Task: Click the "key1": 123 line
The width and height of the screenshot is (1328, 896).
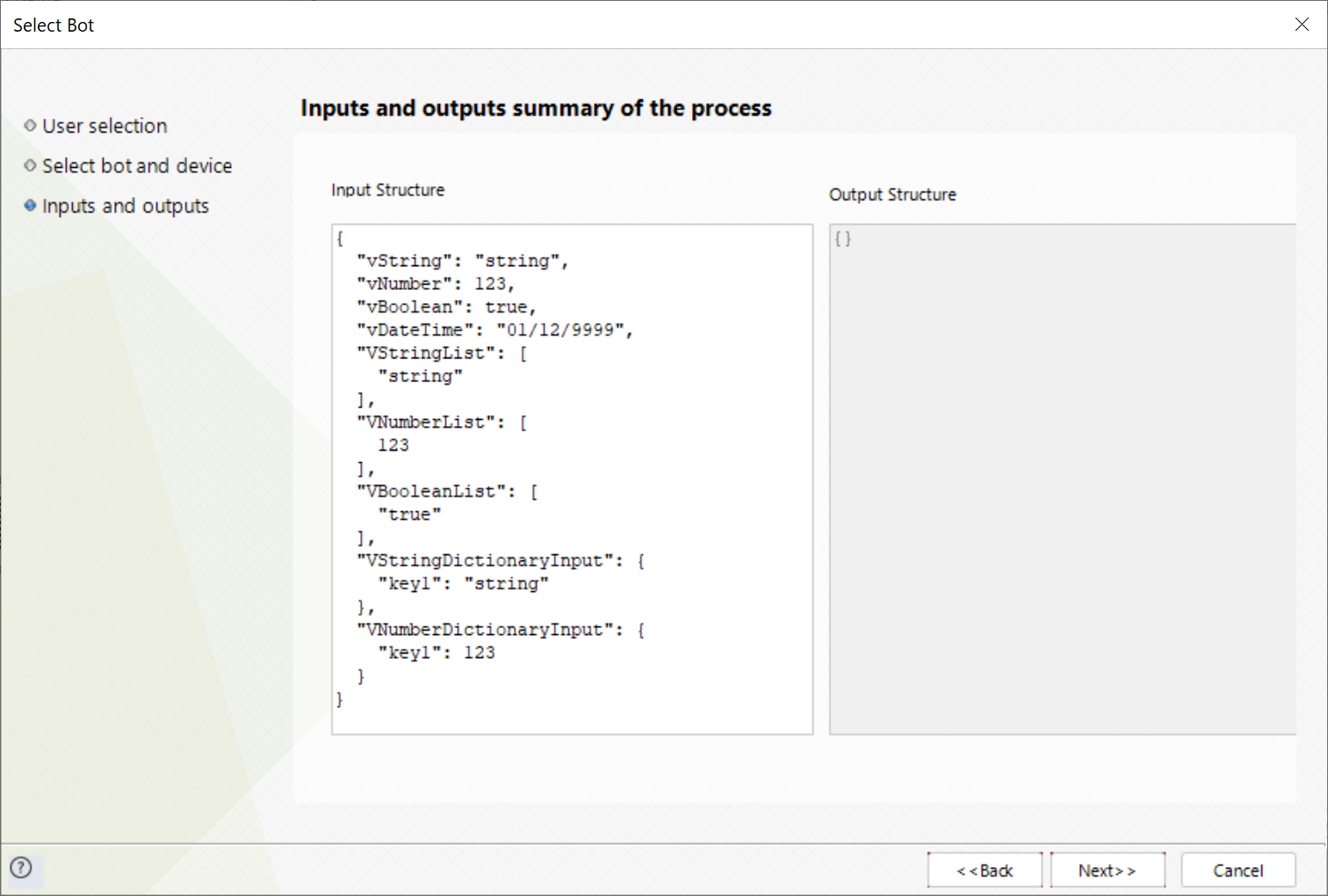Action: click(x=437, y=653)
